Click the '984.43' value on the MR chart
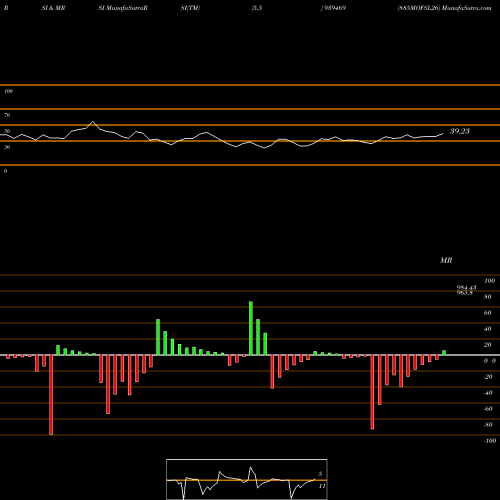 466,287
